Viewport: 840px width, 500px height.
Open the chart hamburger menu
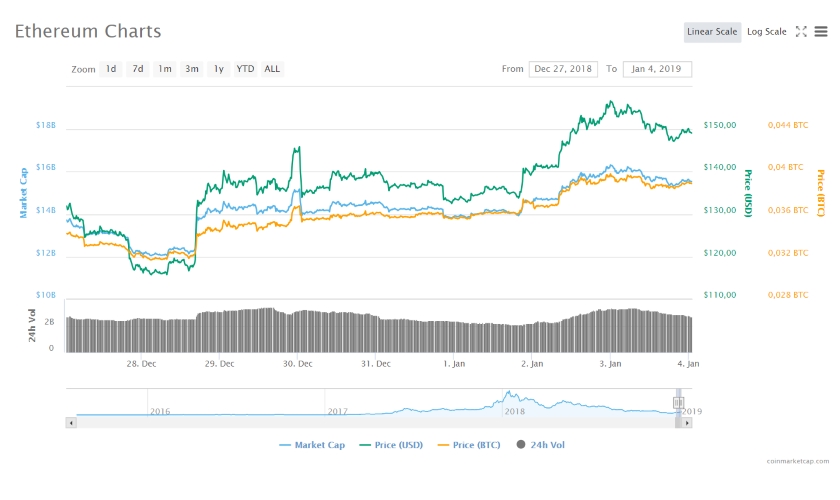(821, 32)
